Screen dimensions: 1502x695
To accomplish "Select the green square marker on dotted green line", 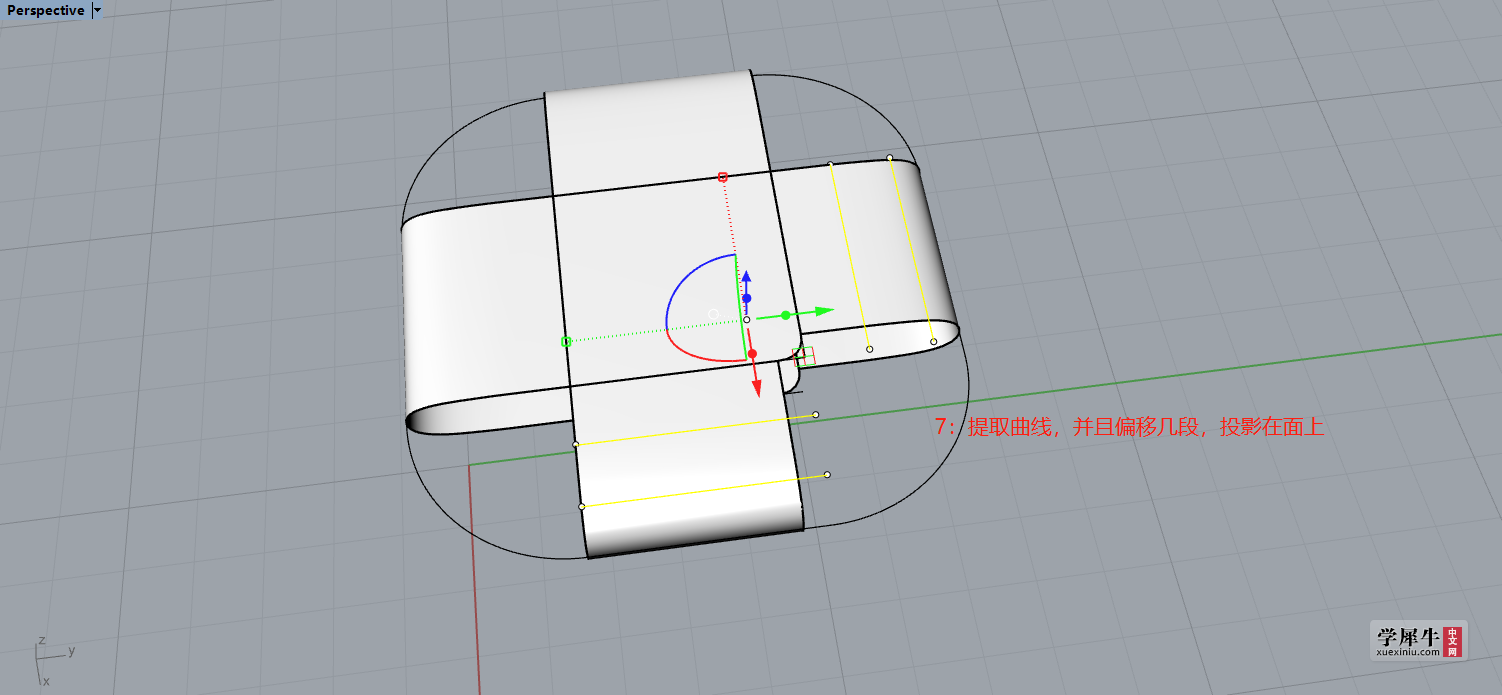I will [x=566, y=342].
